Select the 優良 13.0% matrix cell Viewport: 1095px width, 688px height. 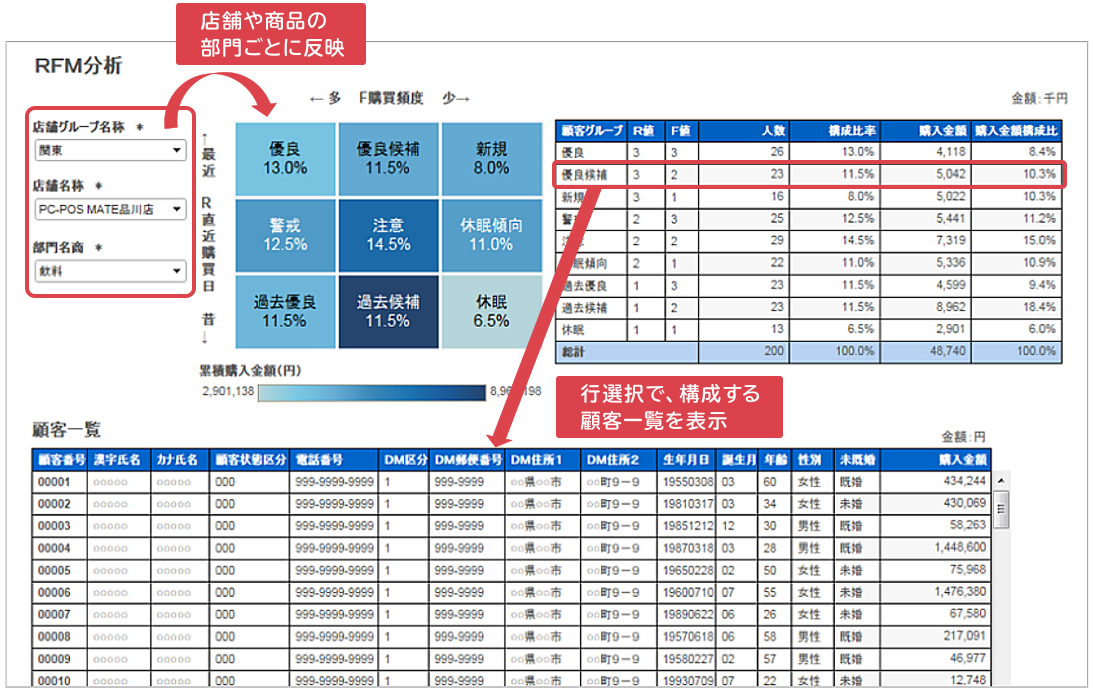click(x=285, y=159)
